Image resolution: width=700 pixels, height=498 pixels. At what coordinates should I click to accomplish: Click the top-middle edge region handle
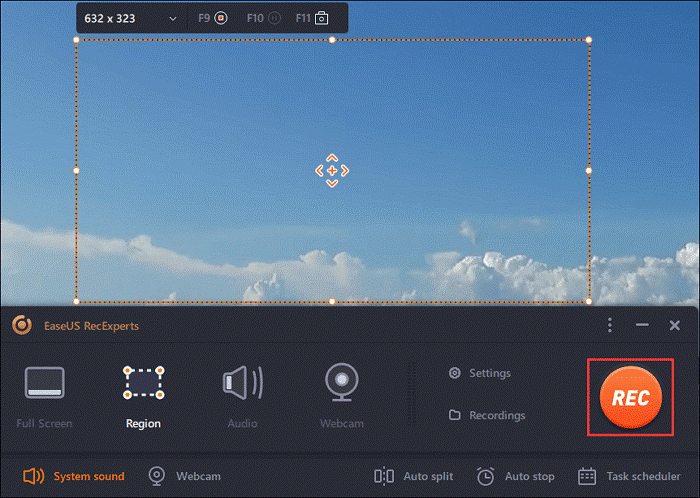click(332, 40)
